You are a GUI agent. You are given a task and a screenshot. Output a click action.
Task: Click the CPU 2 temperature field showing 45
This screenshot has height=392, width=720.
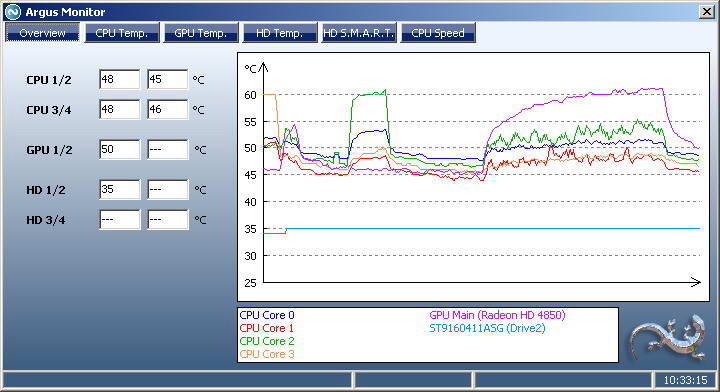pos(168,79)
